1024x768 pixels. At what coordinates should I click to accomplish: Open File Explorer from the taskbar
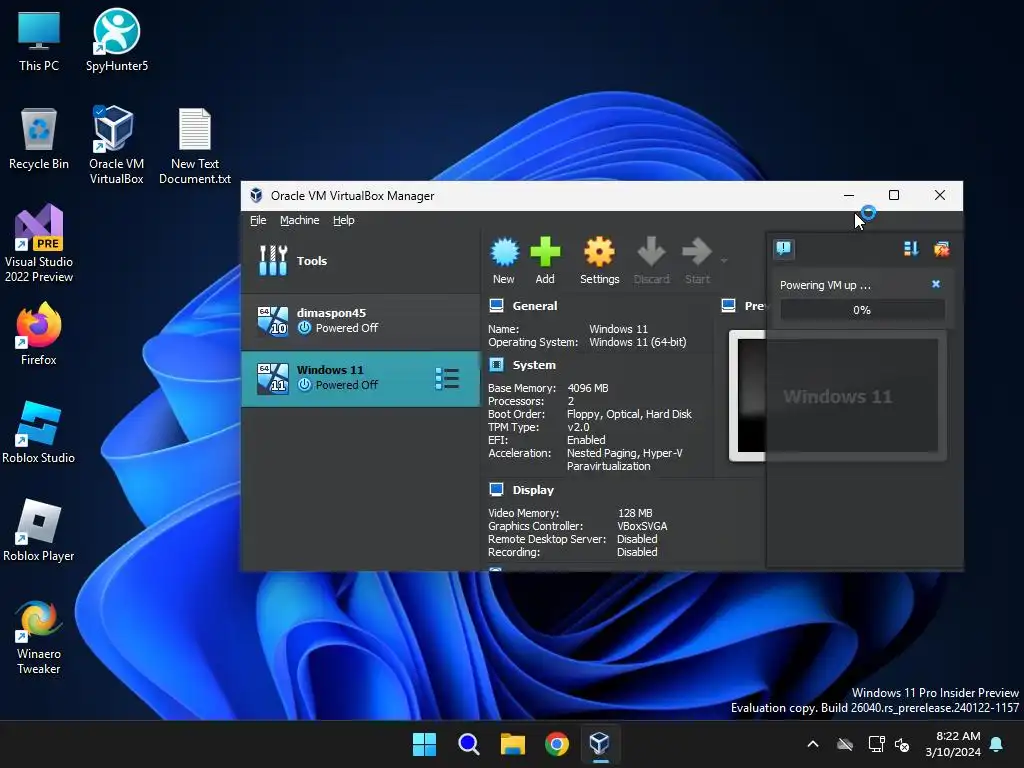click(x=513, y=744)
